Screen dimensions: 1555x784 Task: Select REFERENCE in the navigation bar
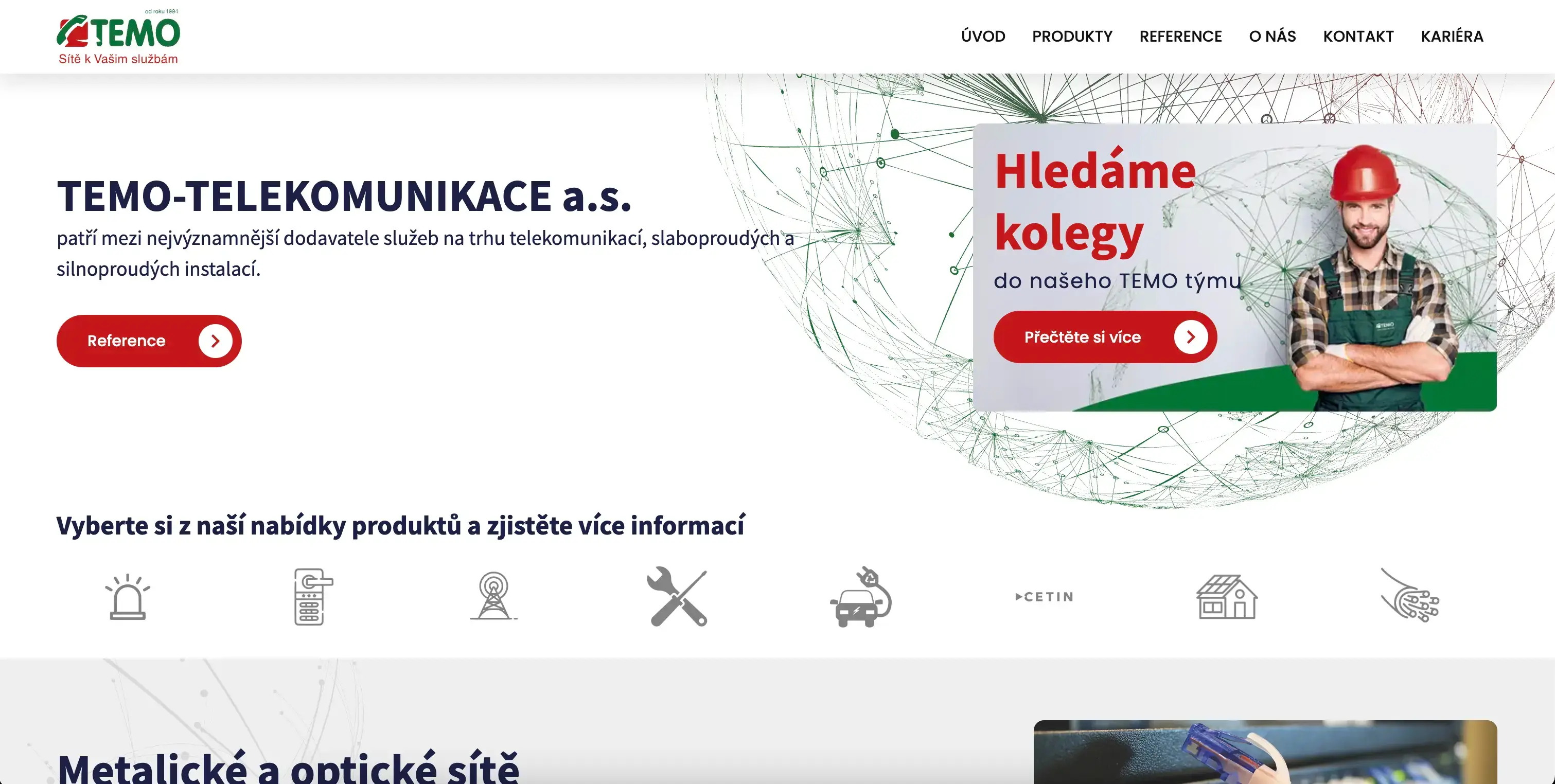[x=1181, y=36]
